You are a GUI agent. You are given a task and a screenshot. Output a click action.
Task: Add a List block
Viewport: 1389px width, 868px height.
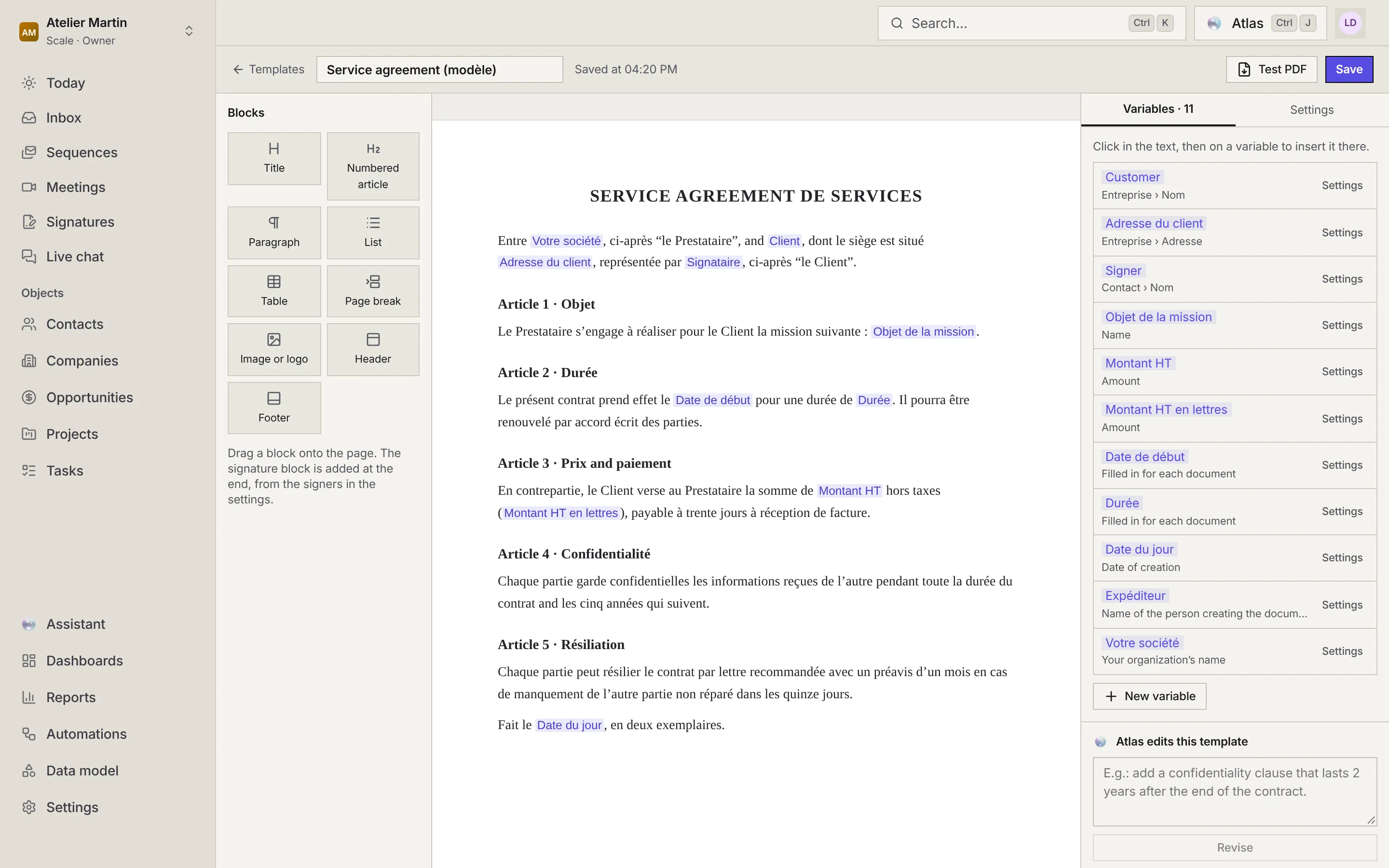coord(373,232)
